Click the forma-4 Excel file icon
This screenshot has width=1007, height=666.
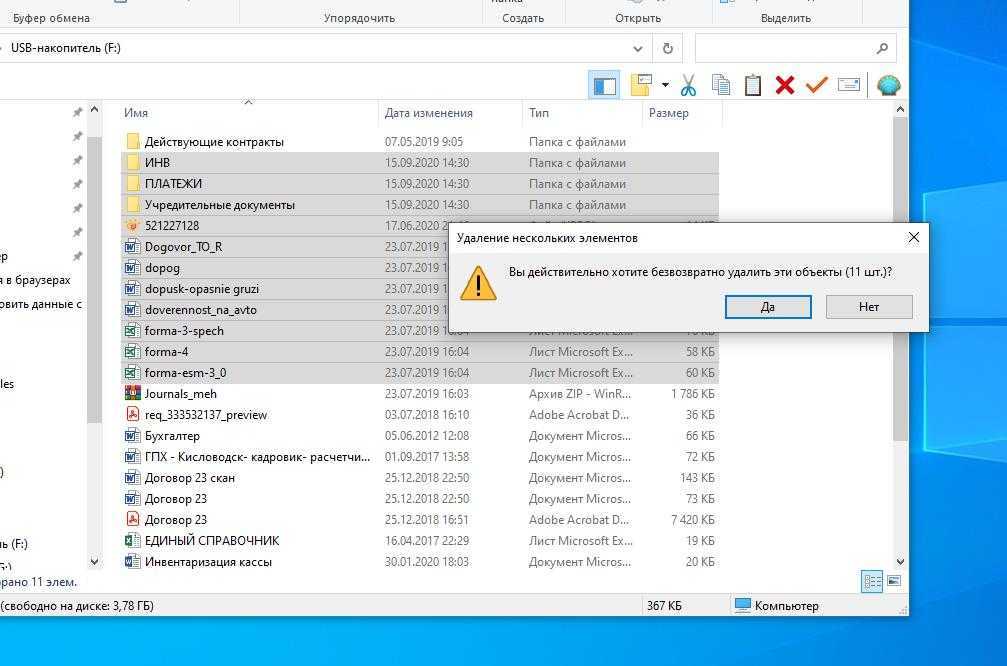tap(132, 351)
